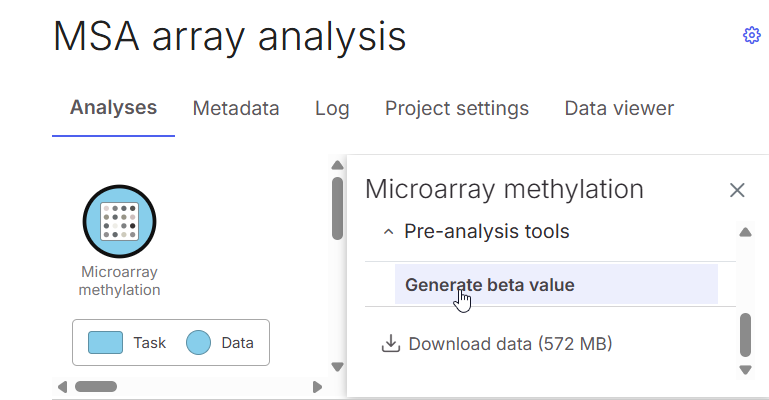769x400 pixels.
Task: Switch to the Metadata tab
Action: 236,108
